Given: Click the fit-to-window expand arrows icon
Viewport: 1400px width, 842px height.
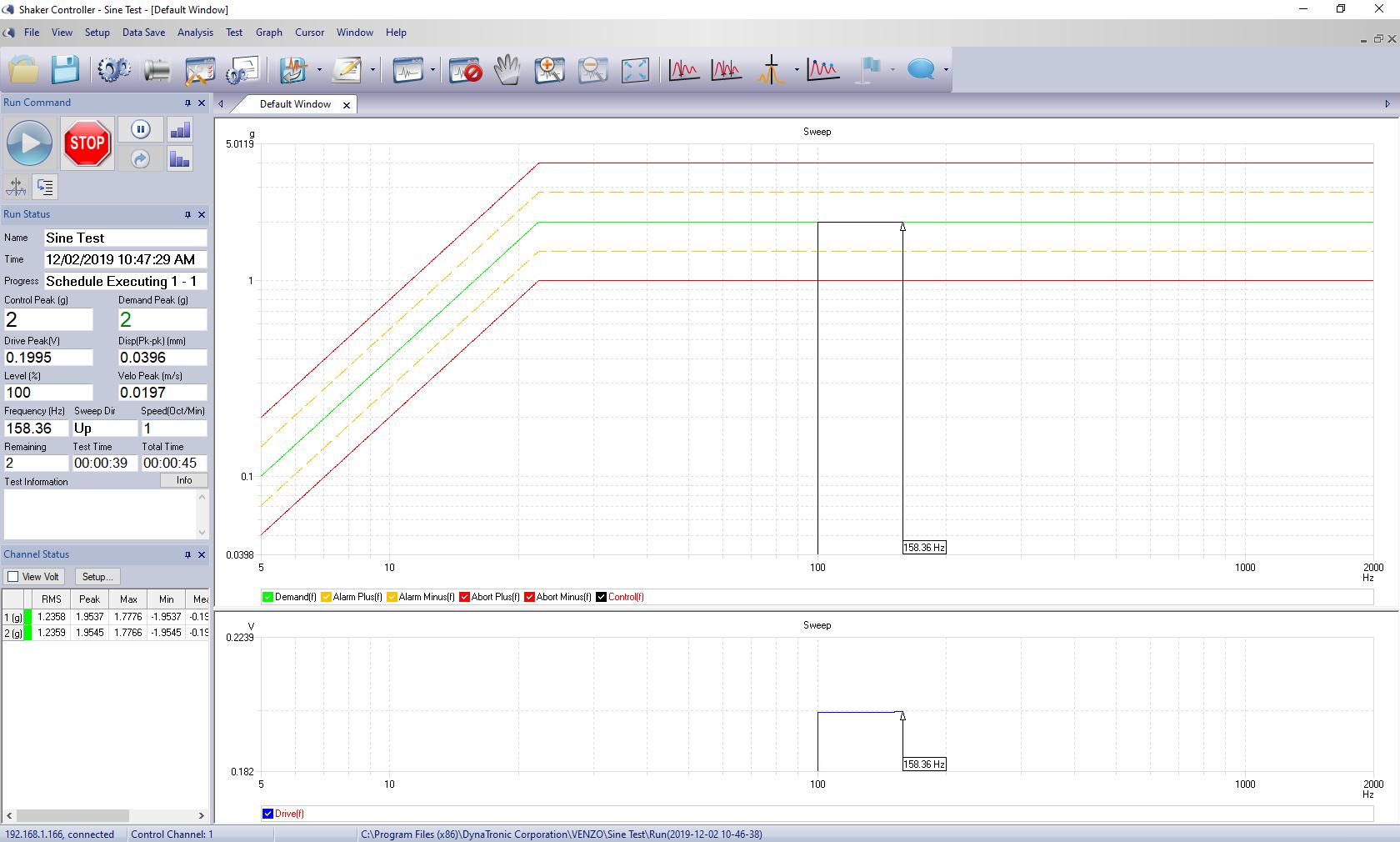Looking at the screenshot, I should (x=635, y=70).
